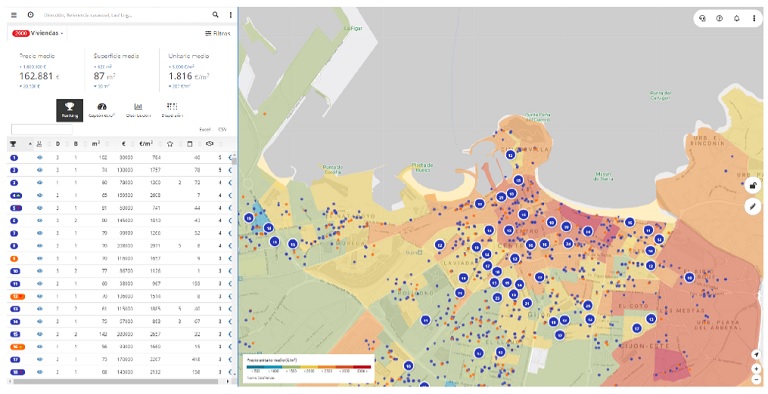
Task: Open the three-dot menu on the map toolbar
Action: tap(754, 19)
